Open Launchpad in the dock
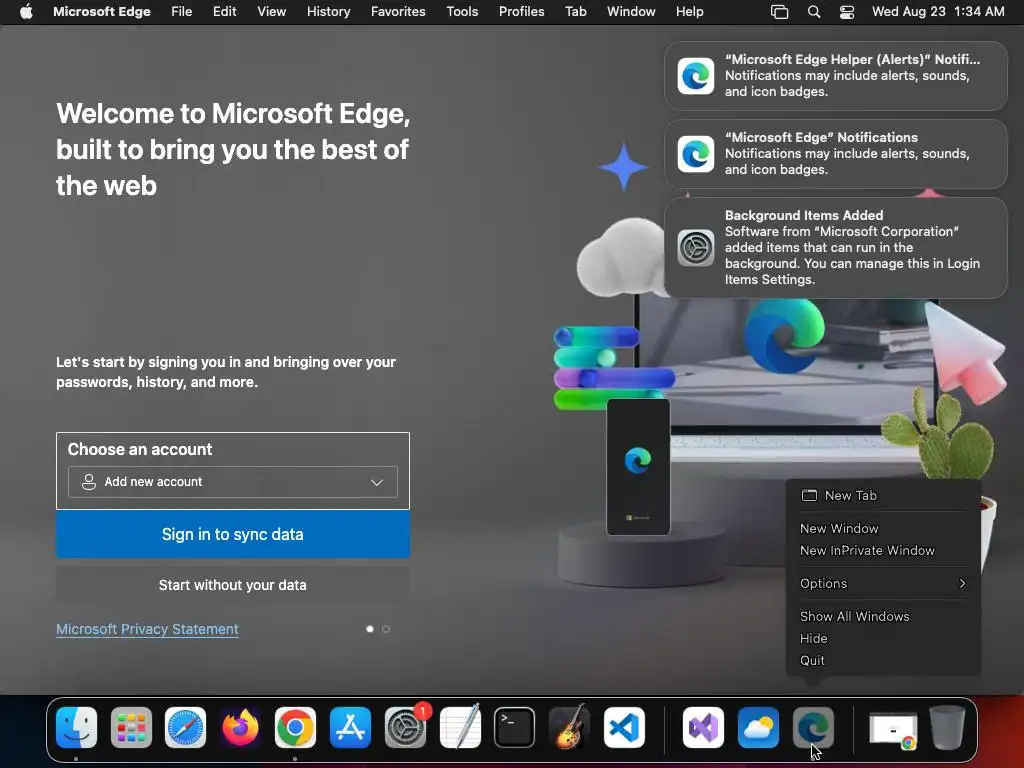The image size is (1024, 768). point(131,727)
